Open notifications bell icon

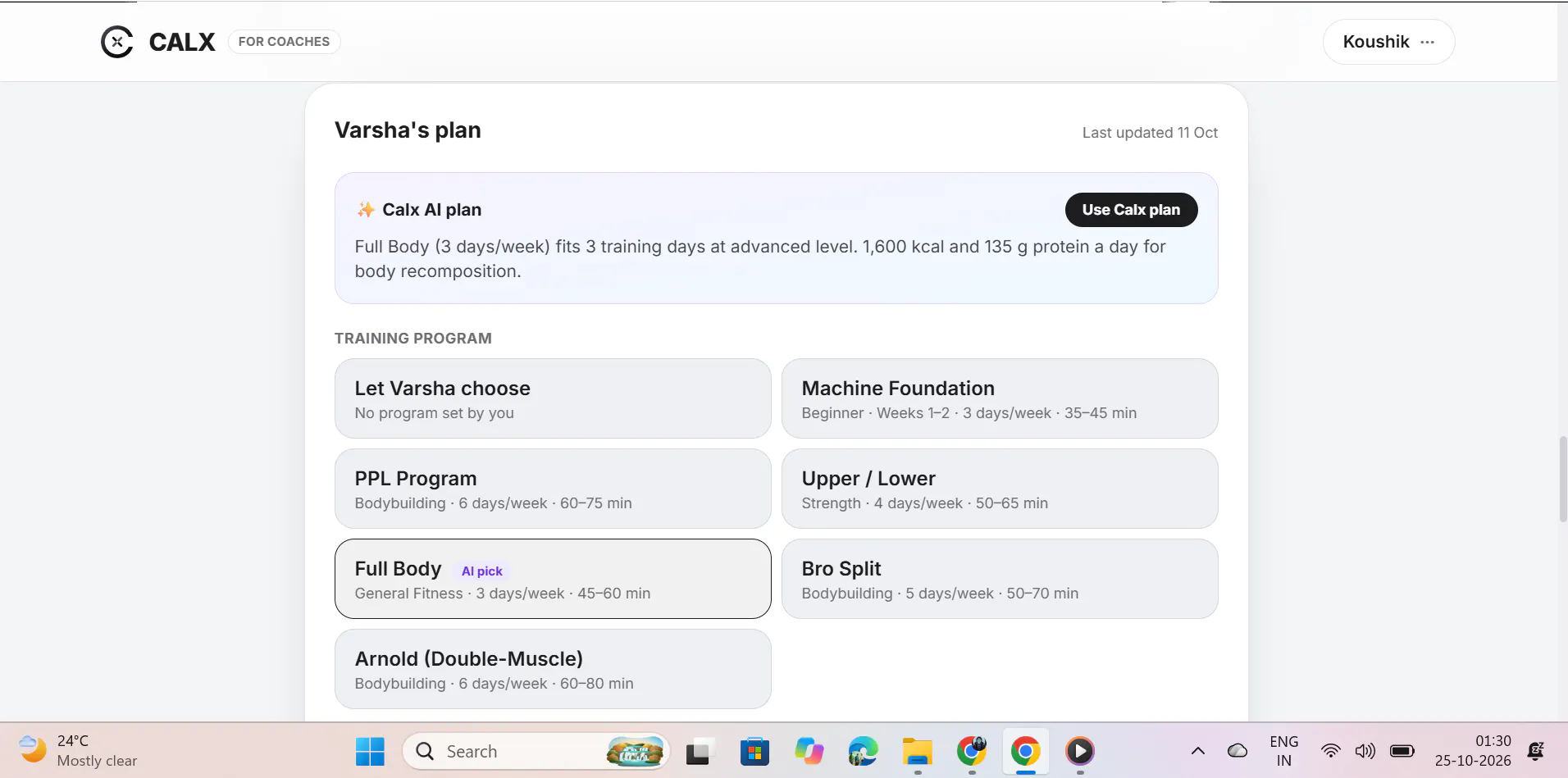click(x=1535, y=750)
